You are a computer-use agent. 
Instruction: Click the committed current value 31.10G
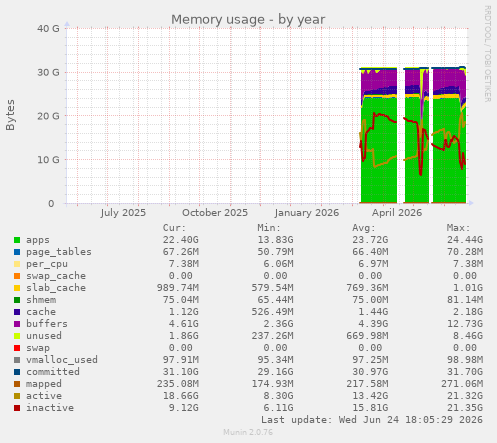coord(181,372)
